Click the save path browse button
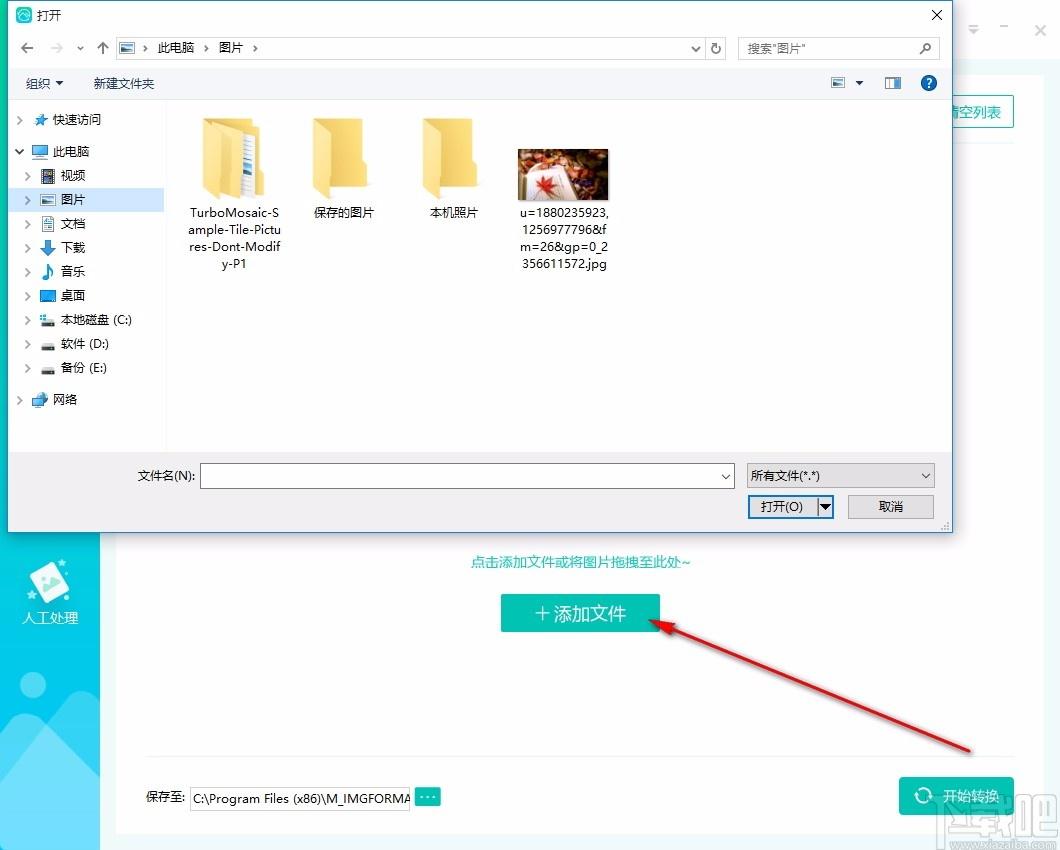The height and width of the screenshot is (850, 1060). (x=427, y=797)
